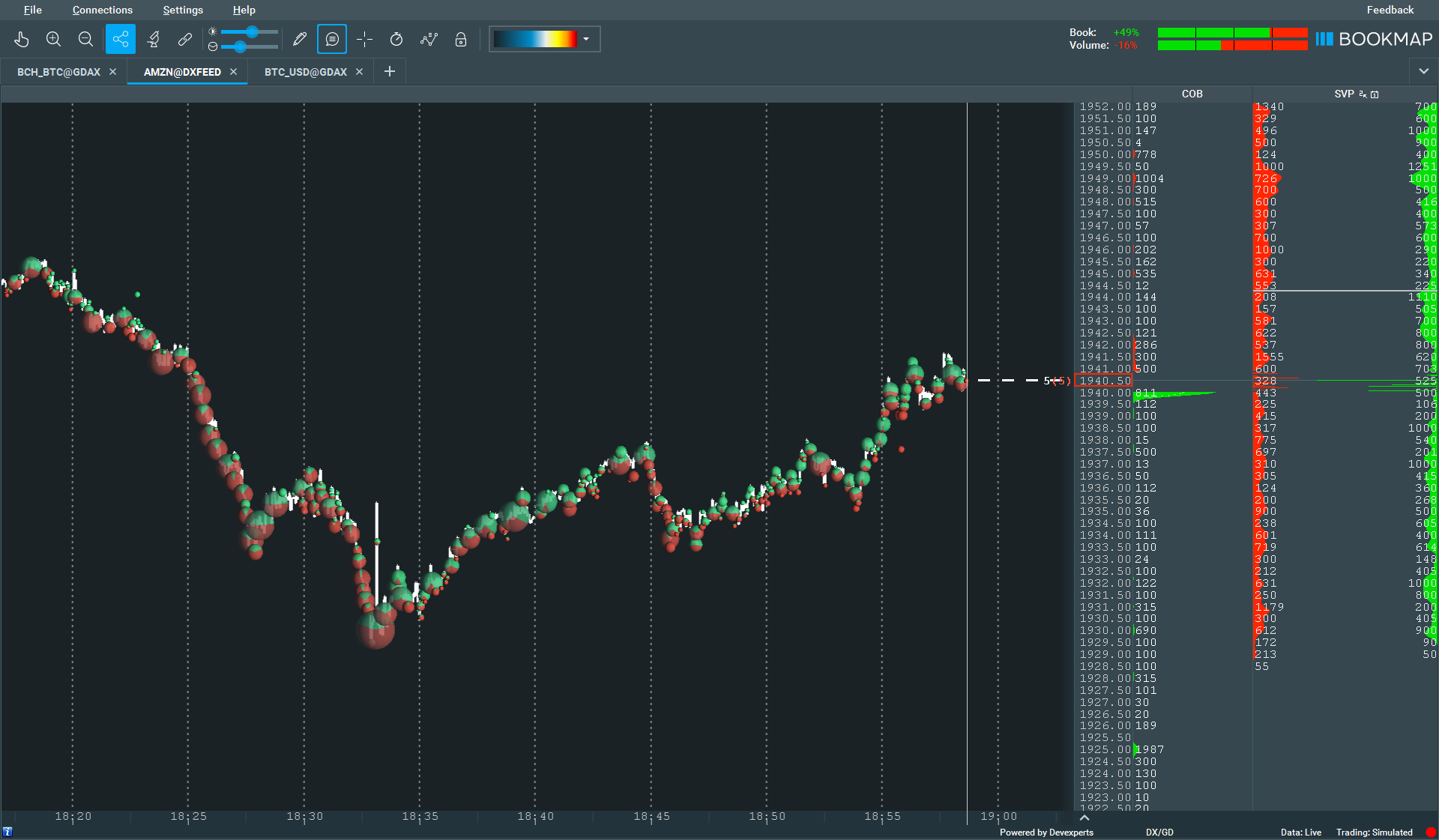Select the chain link icon in toolbar

coord(185,39)
